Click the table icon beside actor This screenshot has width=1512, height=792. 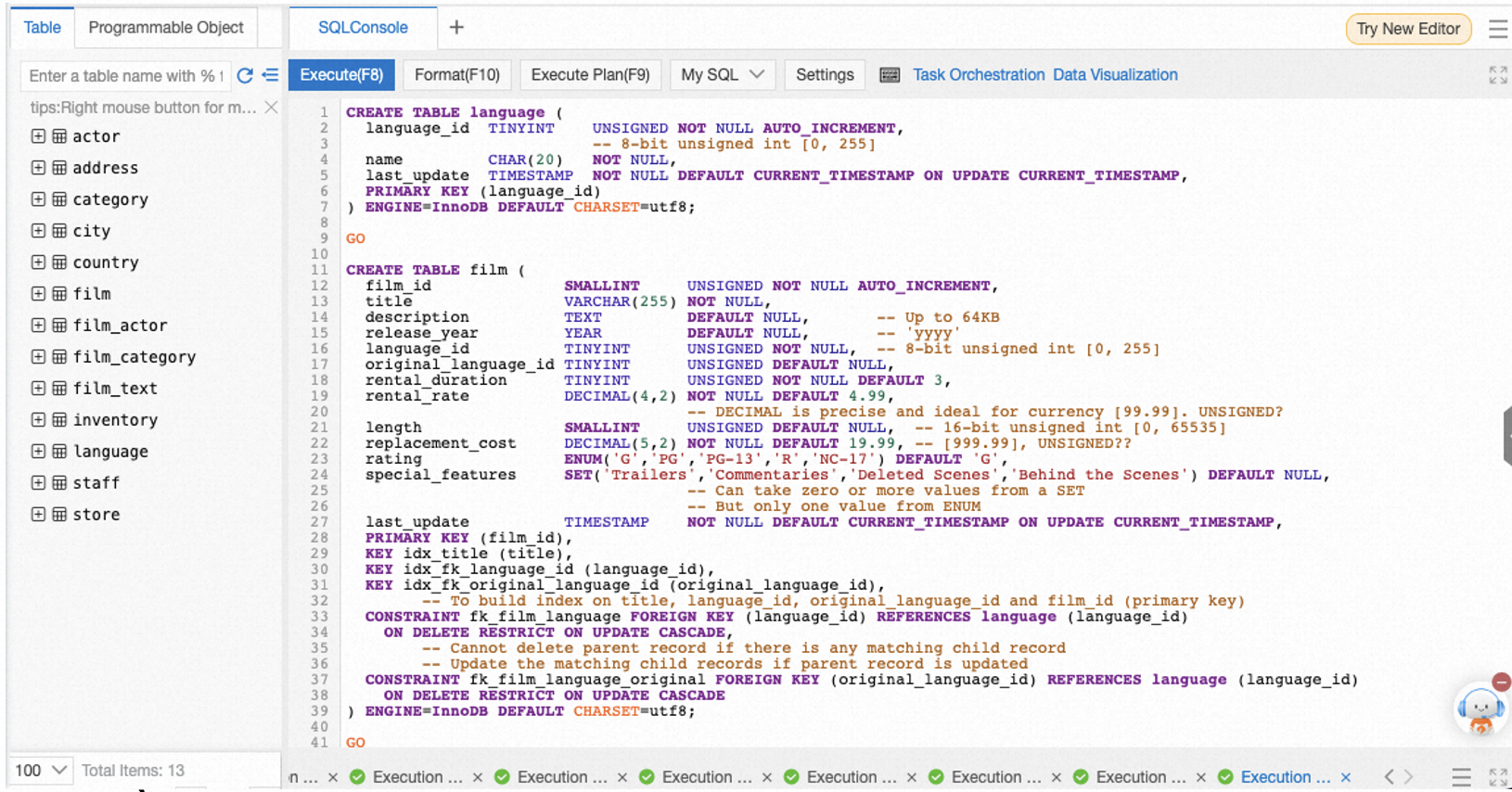click(x=59, y=136)
